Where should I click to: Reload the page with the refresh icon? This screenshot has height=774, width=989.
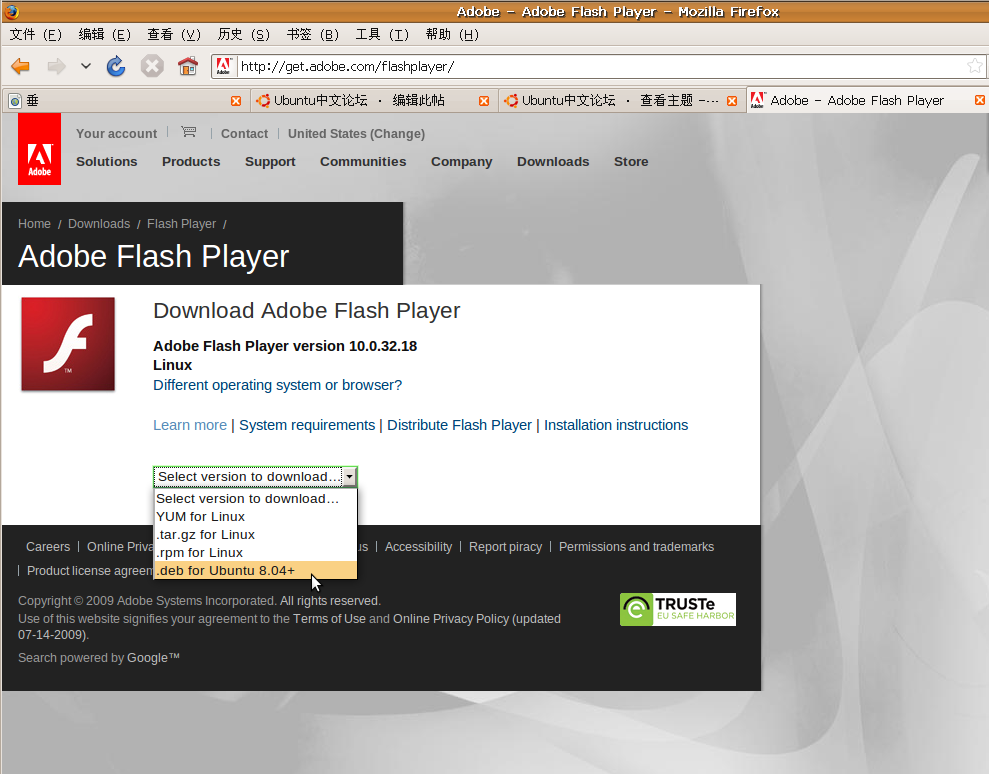116,66
